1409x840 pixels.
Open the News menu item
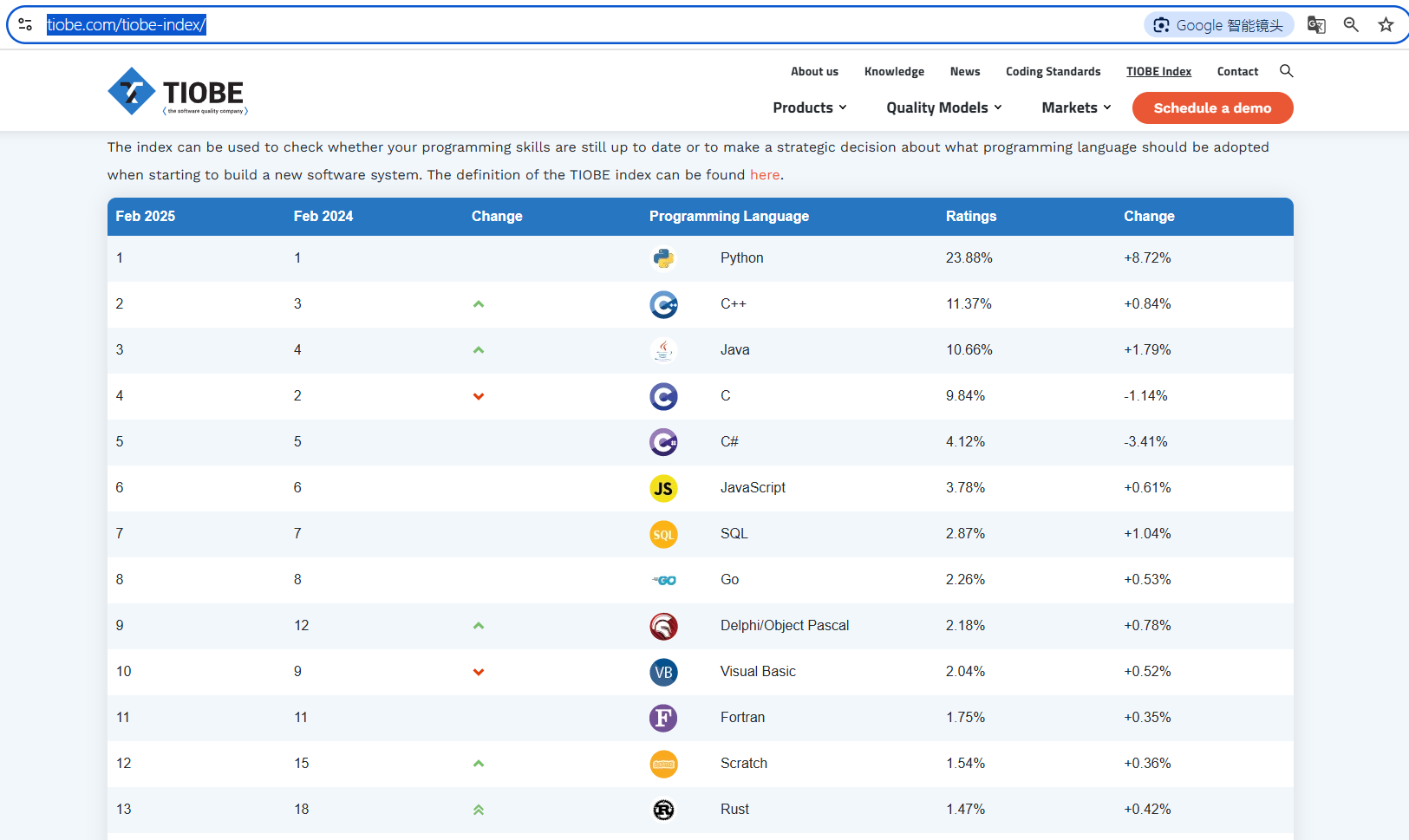[x=965, y=71]
